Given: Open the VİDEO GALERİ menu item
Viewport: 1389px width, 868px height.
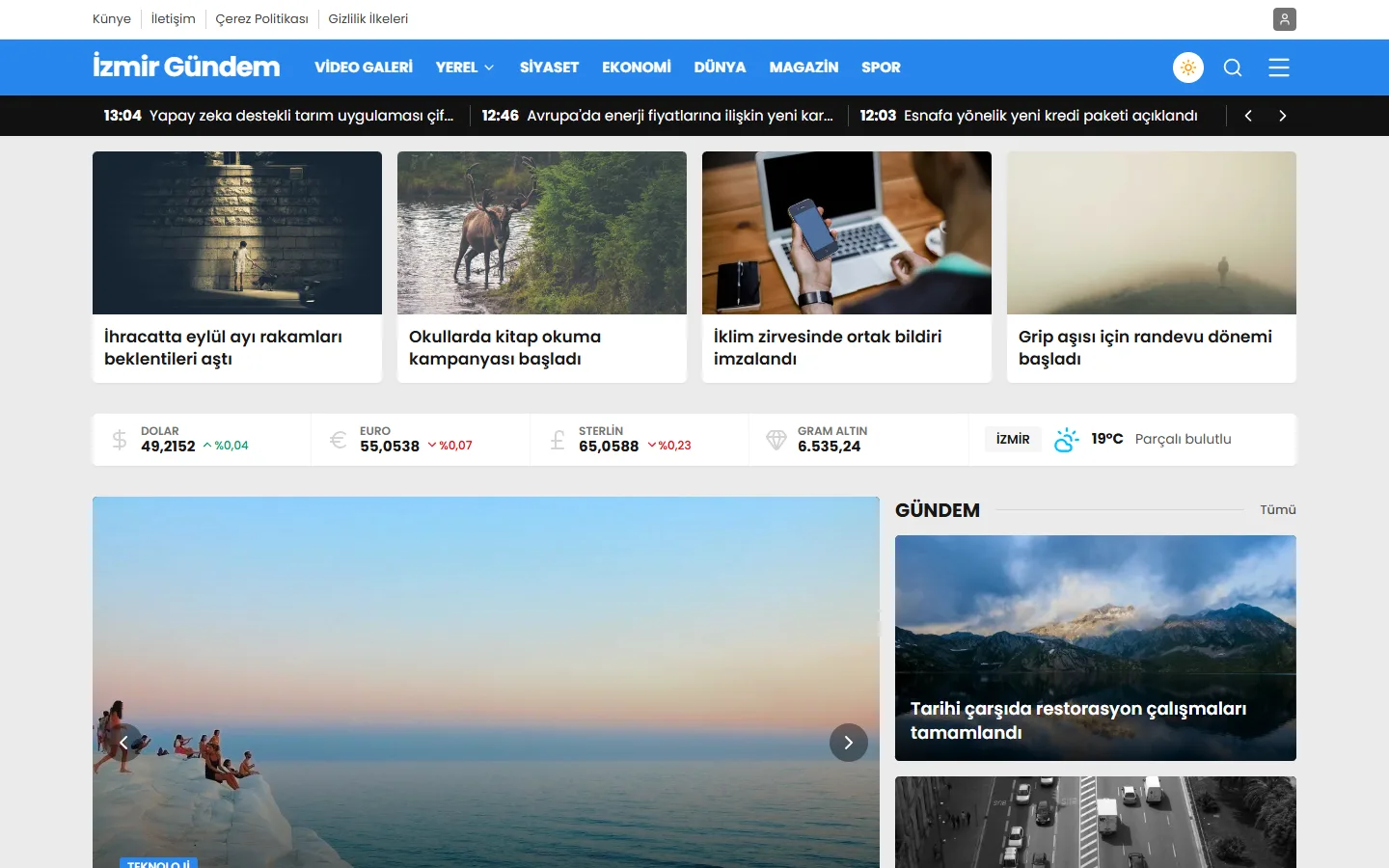Looking at the screenshot, I should point(364,68).
